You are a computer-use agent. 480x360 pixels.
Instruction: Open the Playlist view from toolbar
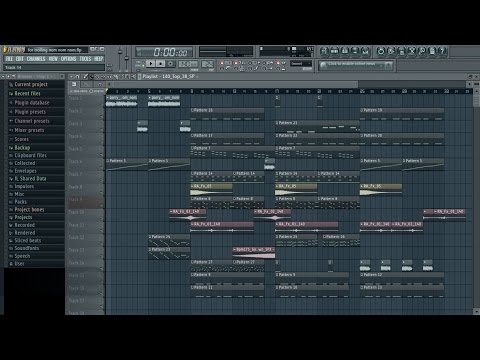click(x=324, y=51)
